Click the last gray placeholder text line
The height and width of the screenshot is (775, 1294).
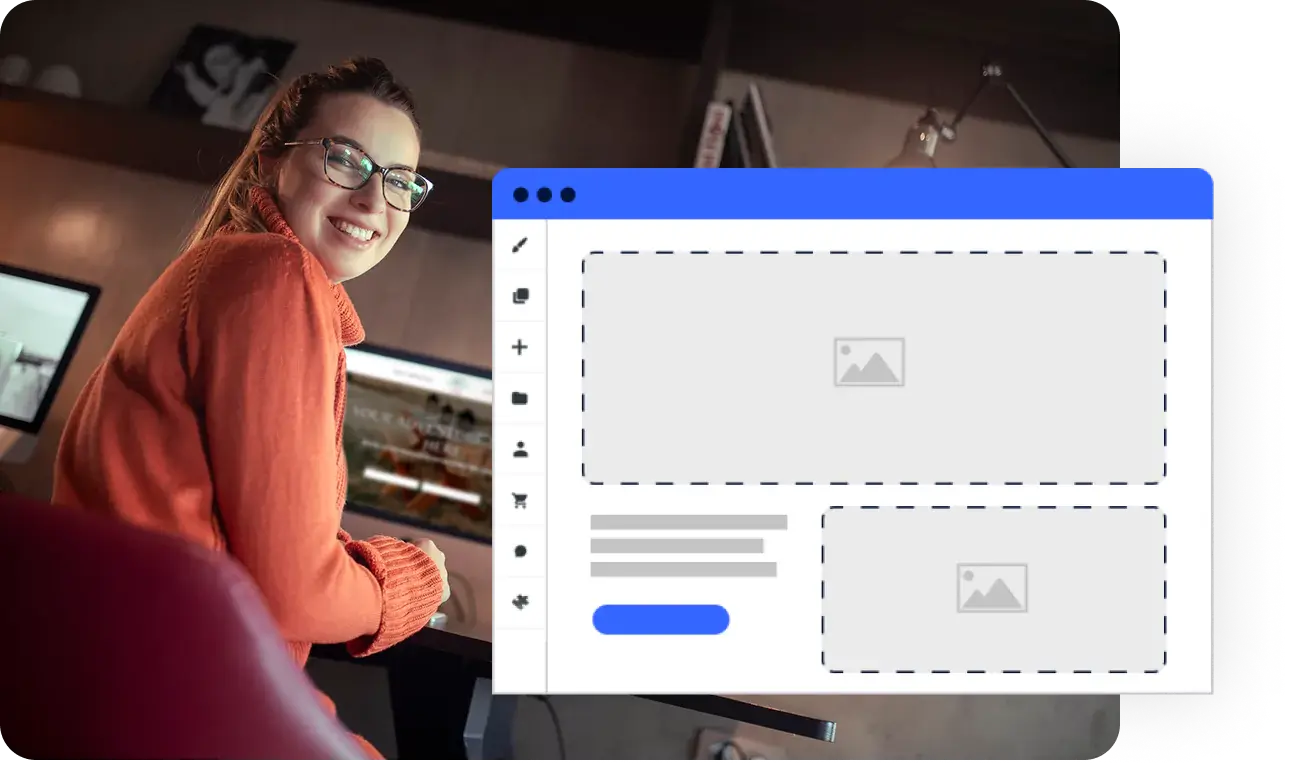coord(683,569)
